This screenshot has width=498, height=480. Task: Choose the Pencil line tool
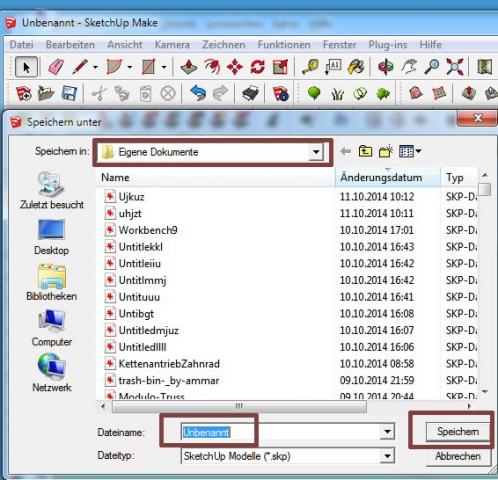pos(80,67)
